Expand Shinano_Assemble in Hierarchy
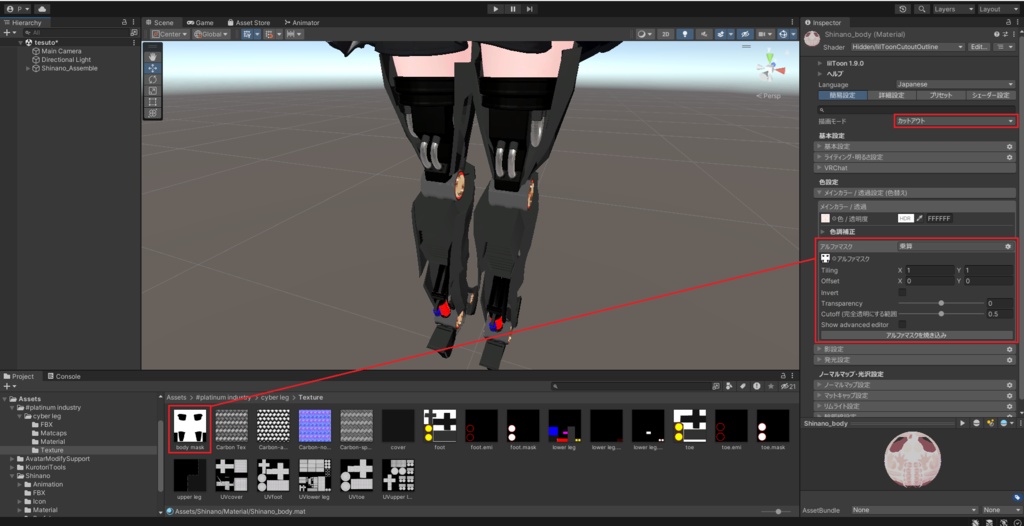The width and height of the screenshot is (1024, 526). (x=28, y=68)
